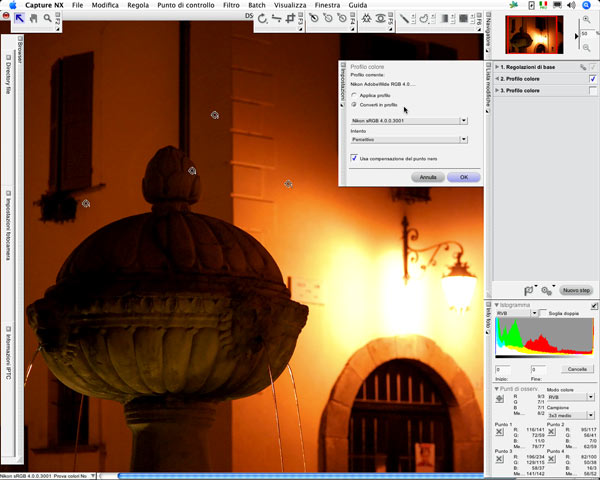Click the Annulla button
Image resolution: width=600 pixels, height=480 pixels.
428,177
